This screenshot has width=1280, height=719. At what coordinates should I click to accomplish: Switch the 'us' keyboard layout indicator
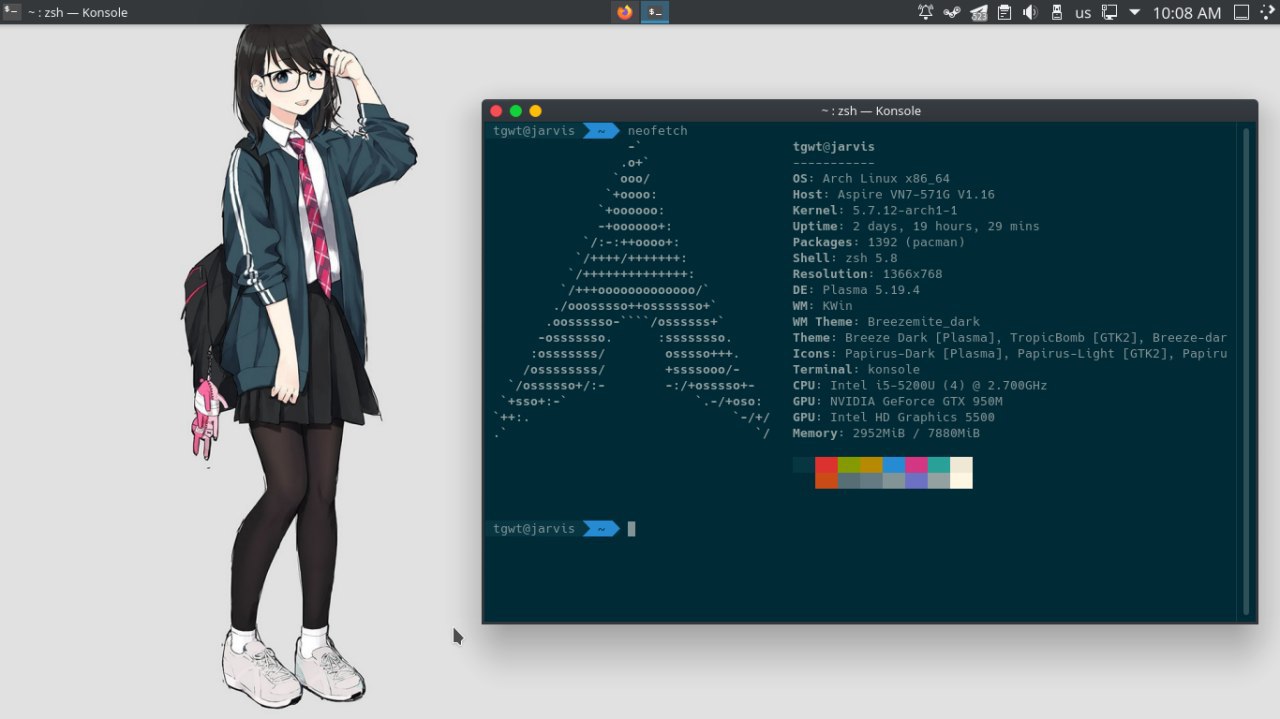1083,13
